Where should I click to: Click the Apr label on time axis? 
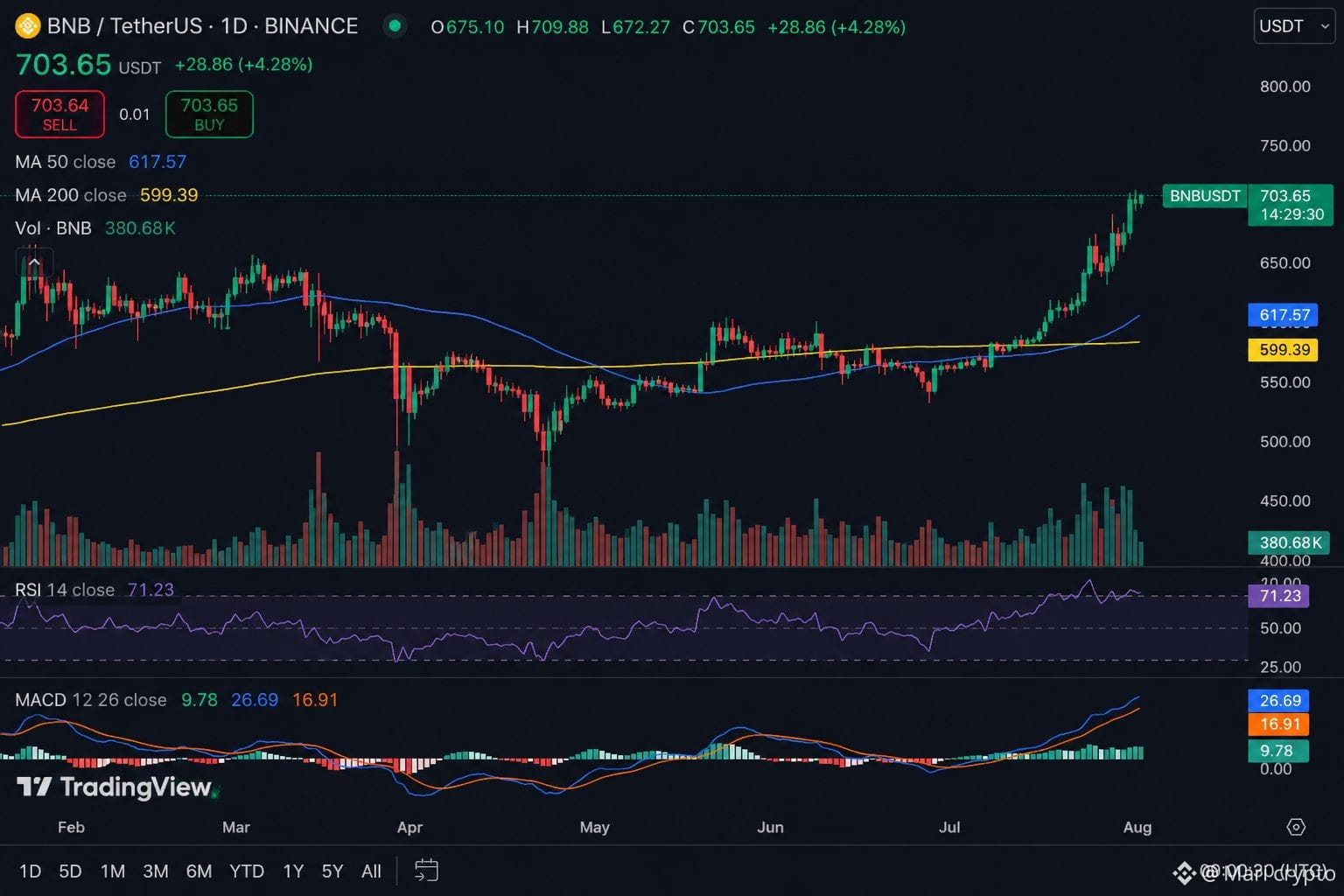pos(409,827)
